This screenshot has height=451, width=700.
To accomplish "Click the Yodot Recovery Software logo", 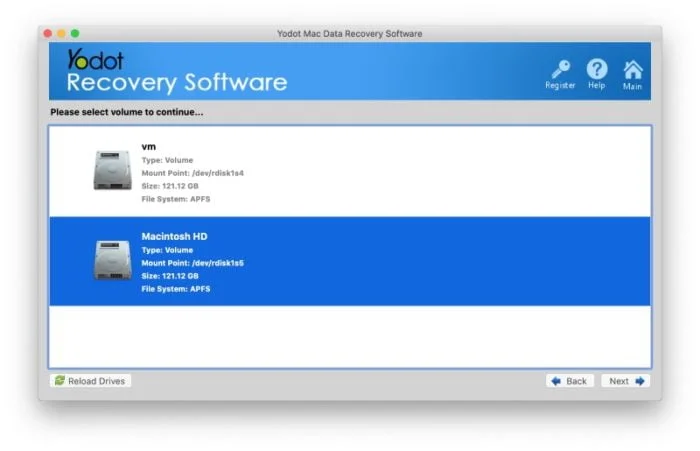I will [x=177, y=71].
